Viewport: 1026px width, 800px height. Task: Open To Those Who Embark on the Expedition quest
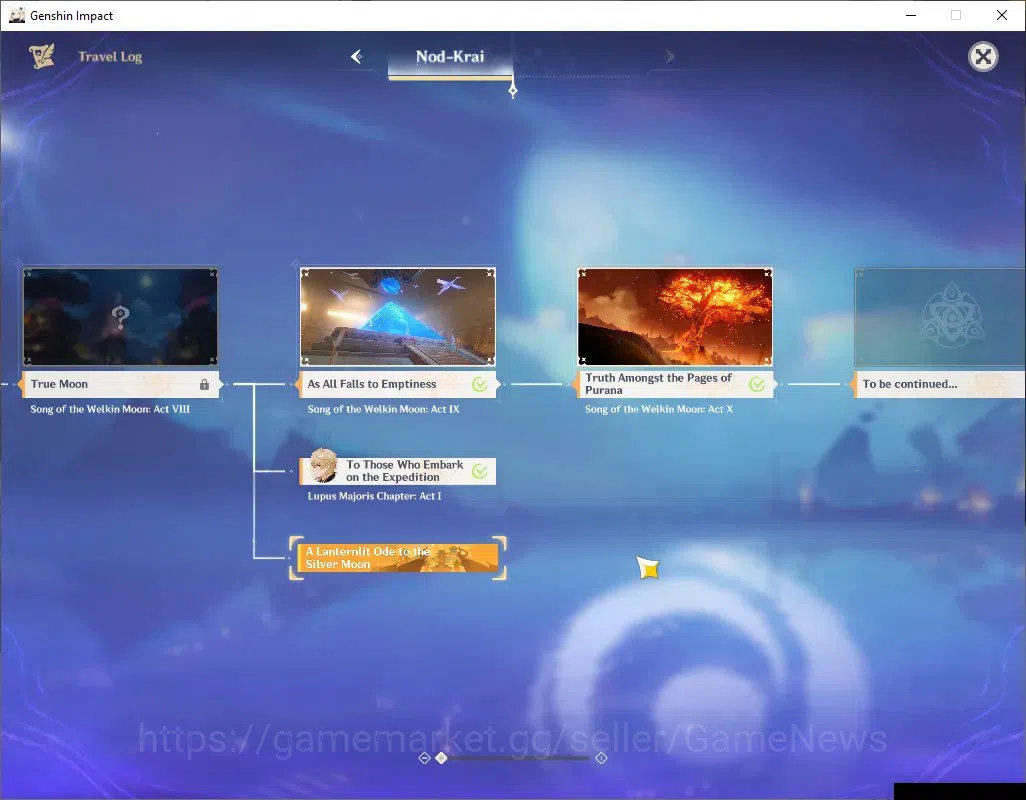point(398,471)
